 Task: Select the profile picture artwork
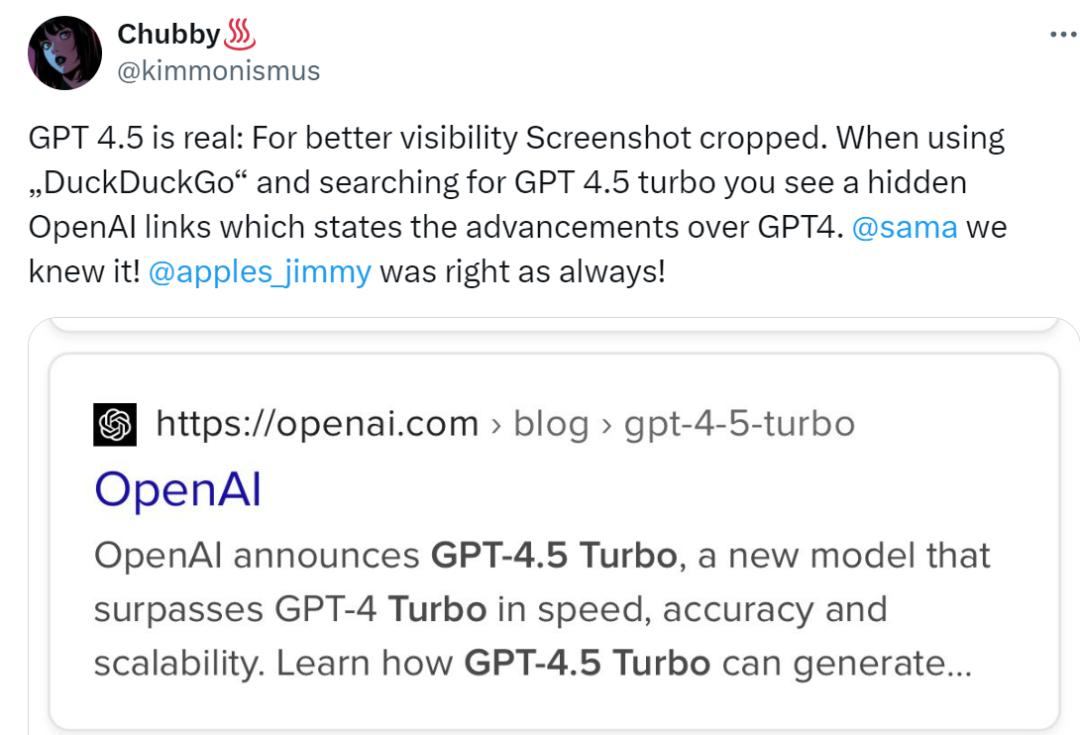click(64, 51)
